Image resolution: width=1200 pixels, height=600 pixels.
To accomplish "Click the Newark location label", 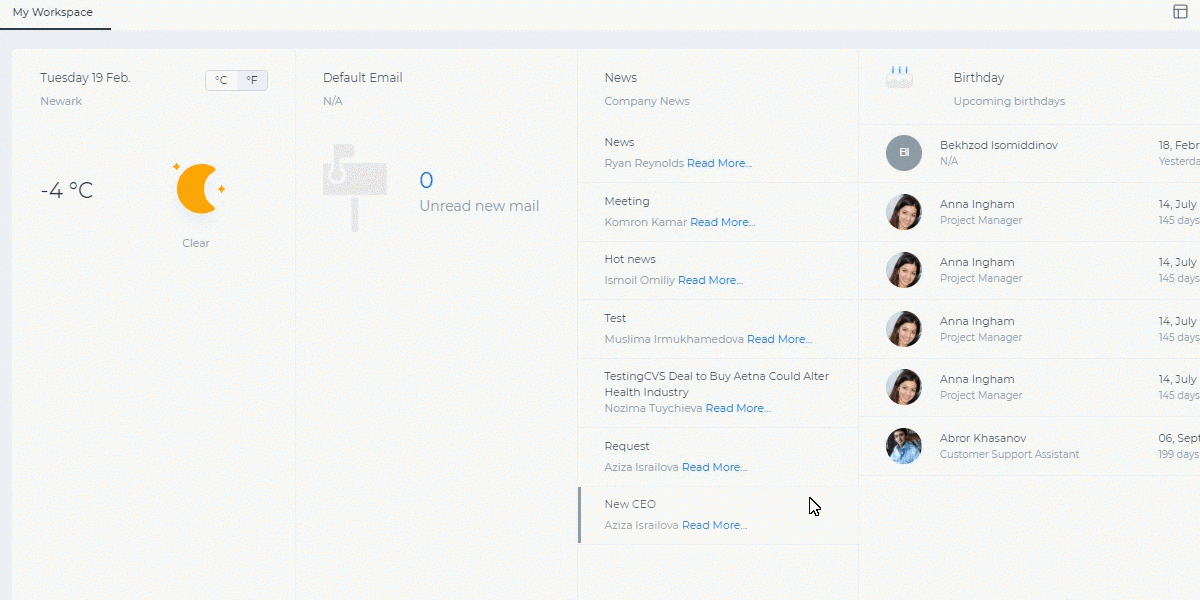I will [61, 101].
